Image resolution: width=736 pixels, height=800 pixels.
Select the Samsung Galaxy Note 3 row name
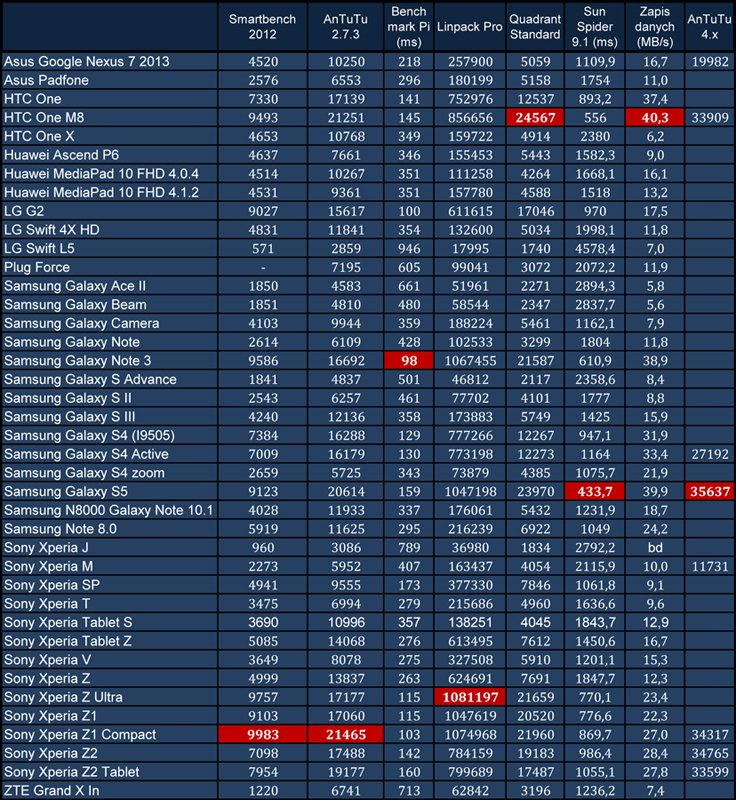(78, 361)
